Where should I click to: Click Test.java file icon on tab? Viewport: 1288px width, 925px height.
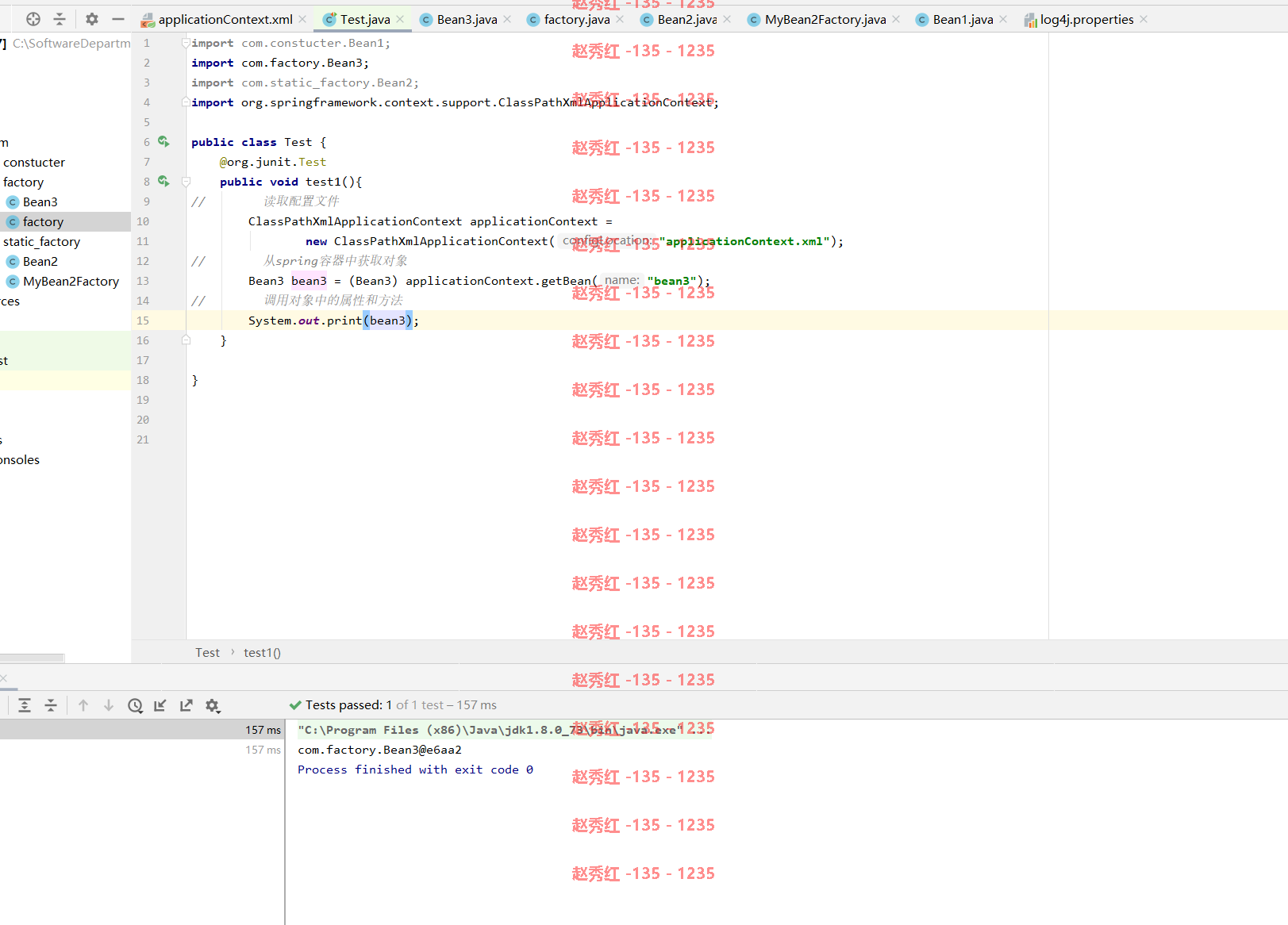coord(329,19)
